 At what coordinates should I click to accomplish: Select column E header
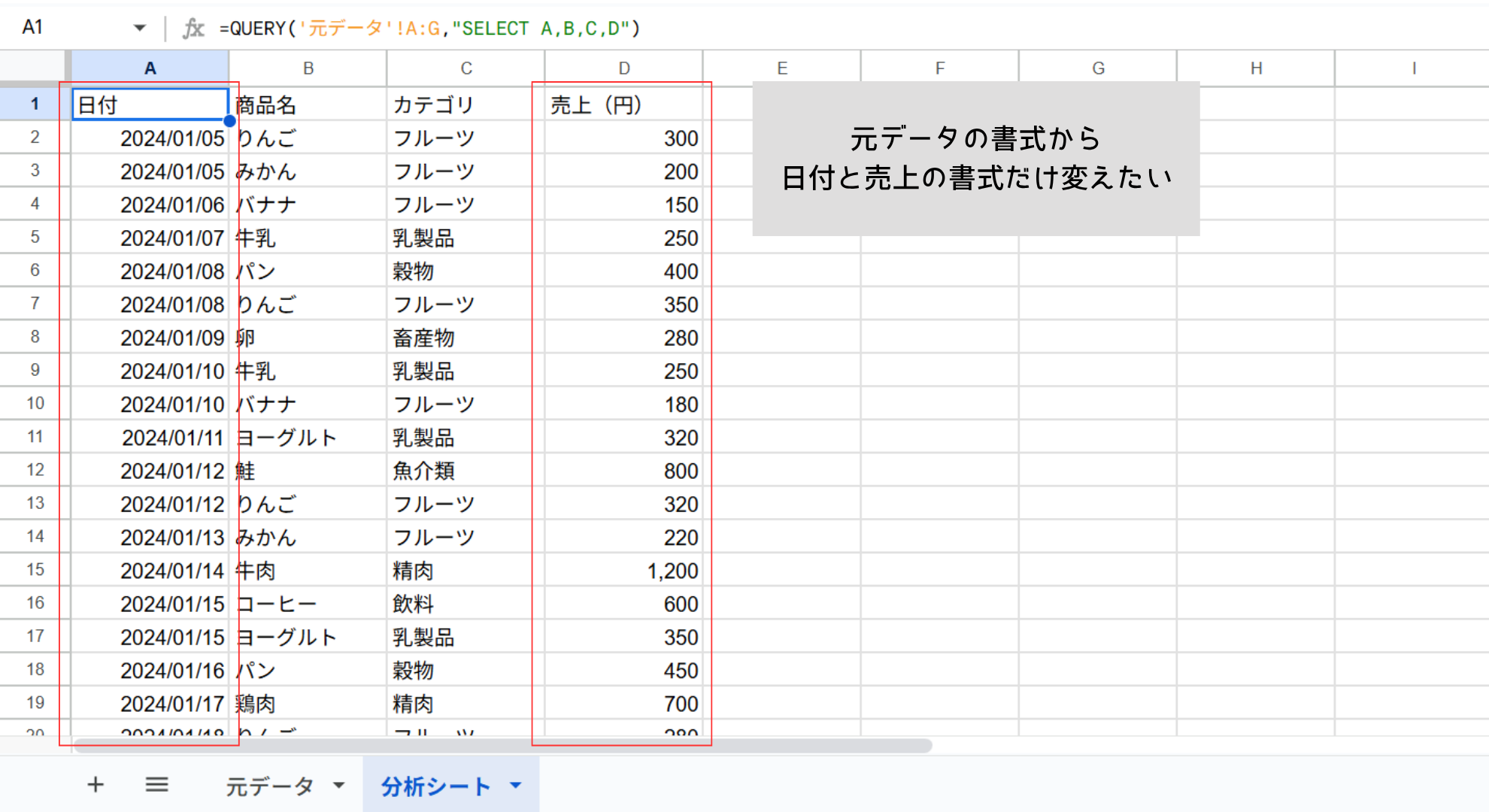point(782,68)
